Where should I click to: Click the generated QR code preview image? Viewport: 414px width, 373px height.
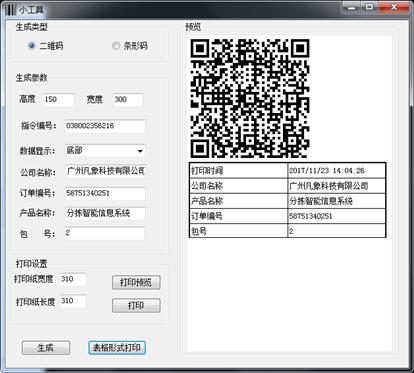(x=250, y=98)
